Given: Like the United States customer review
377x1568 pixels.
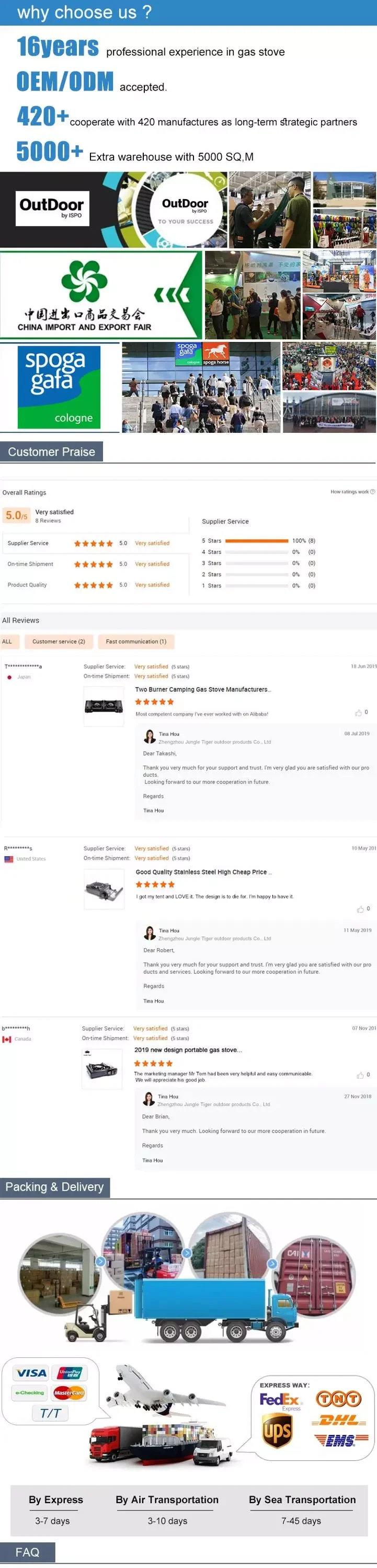Looking at the screenshot, I should coord(360,909).
